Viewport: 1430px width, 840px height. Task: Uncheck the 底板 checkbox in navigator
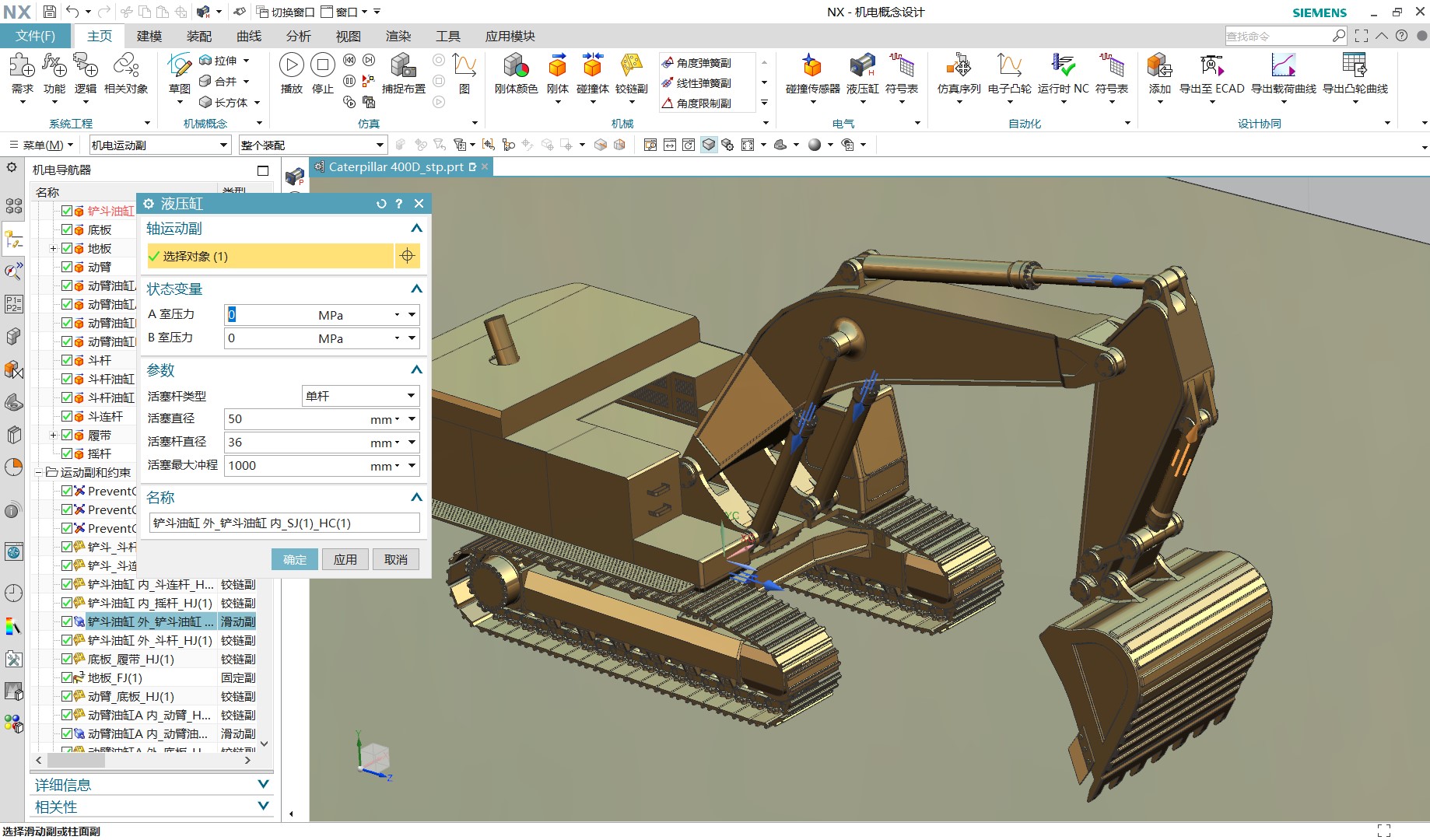pyautogui.click(x=67, y=229)
